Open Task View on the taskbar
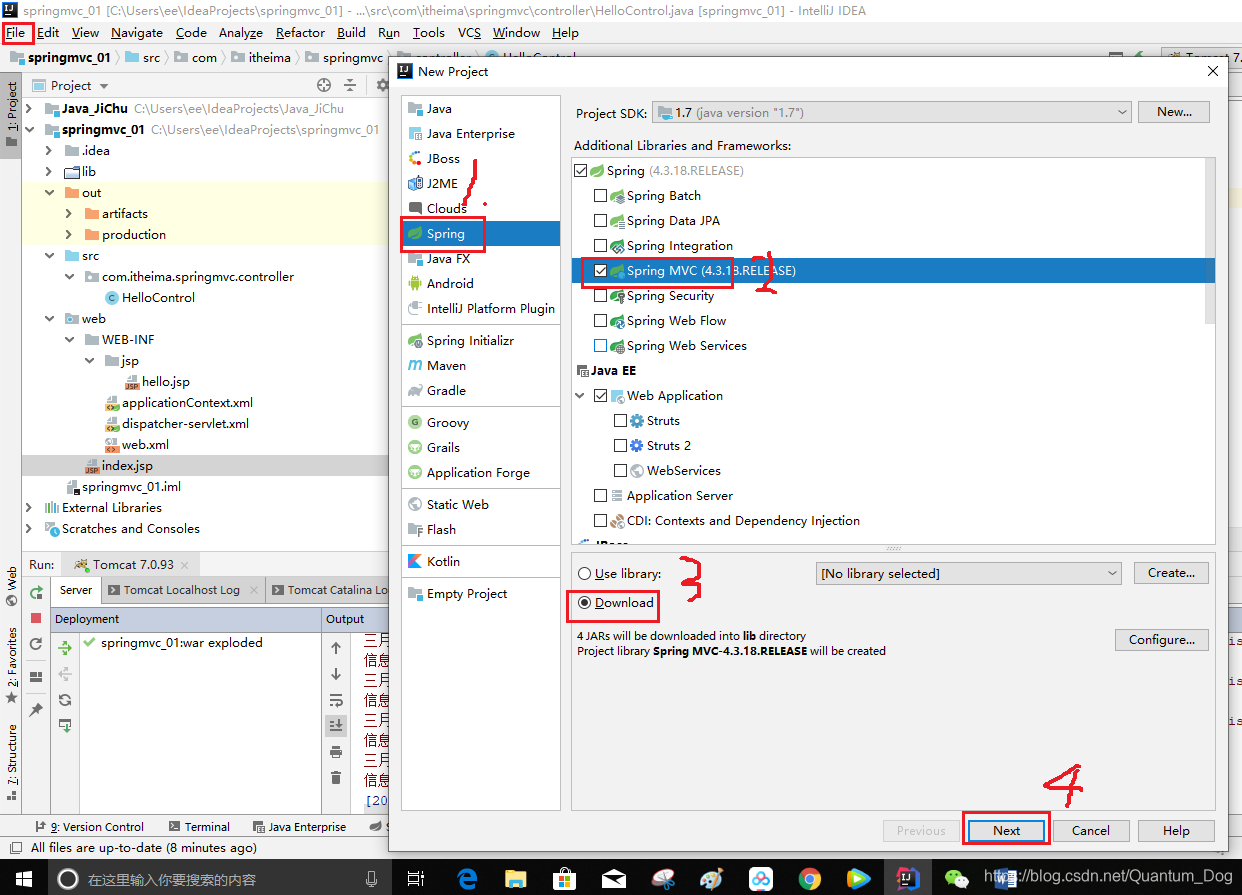This screenshot has width=1242, height=895. pos(418,879)
